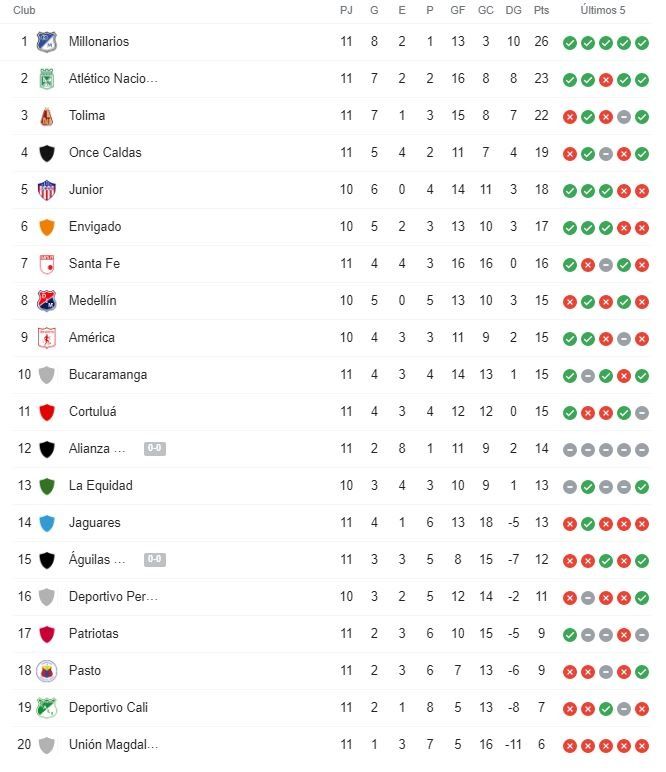This screenshot has width=666, height=772.
Task: Open the Once Caldas team link
Action: pyautogui.click(x=105, y=153)
